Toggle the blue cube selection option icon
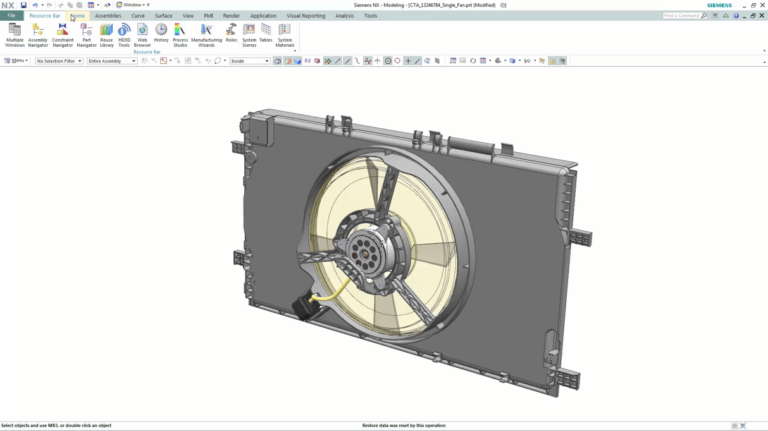The image size is (768, 431). [x=297, y=61]
